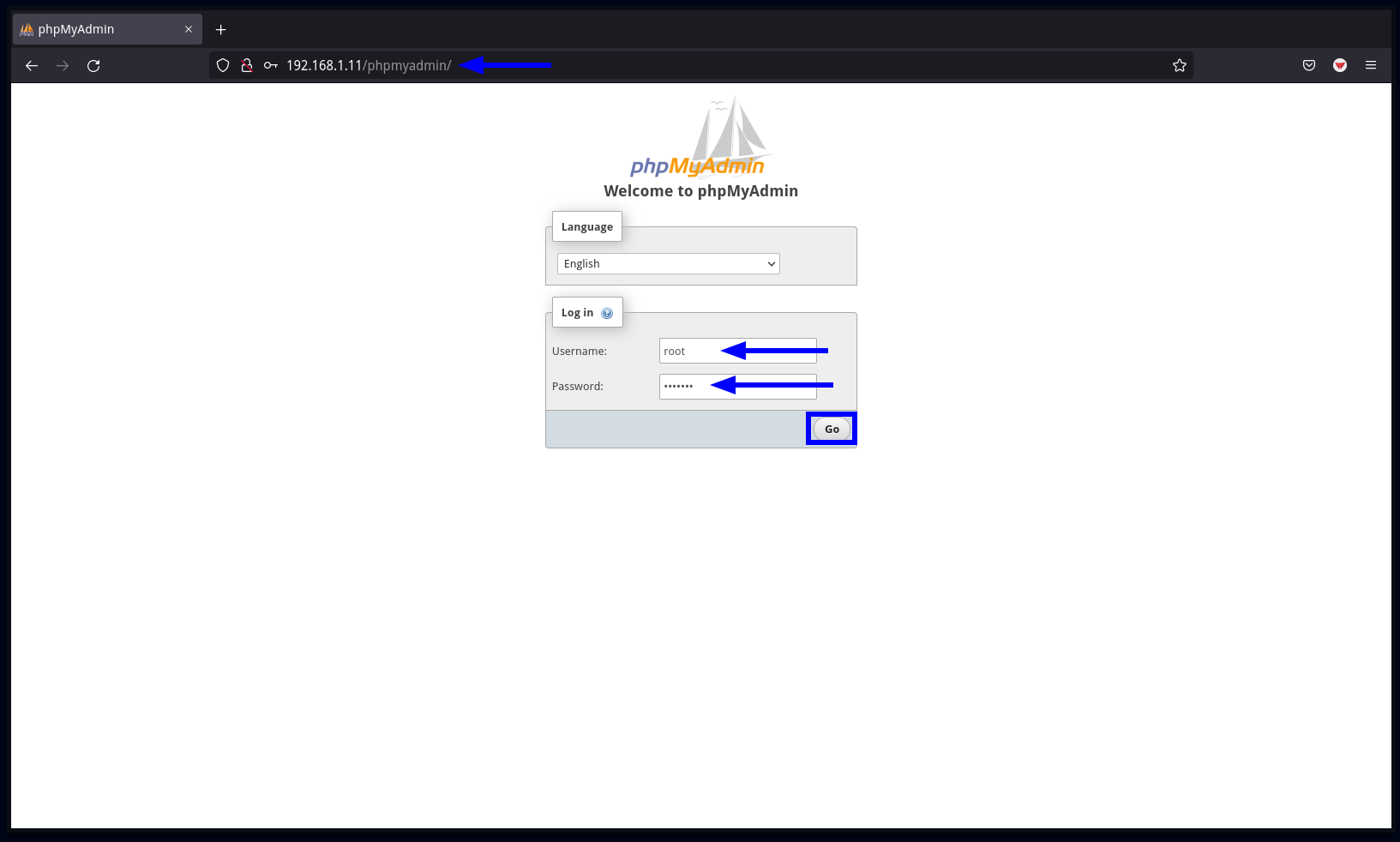Go back to the previous page
Screen dimensions: 1400x842
point(32,65)
